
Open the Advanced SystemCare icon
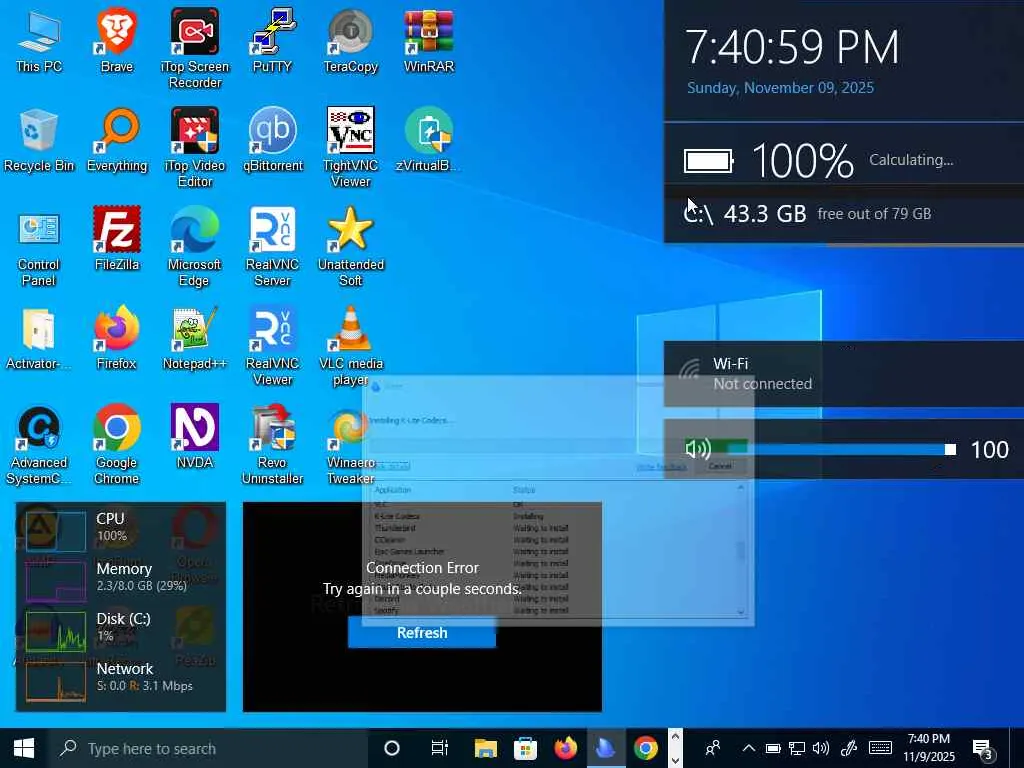click(39, 446)
